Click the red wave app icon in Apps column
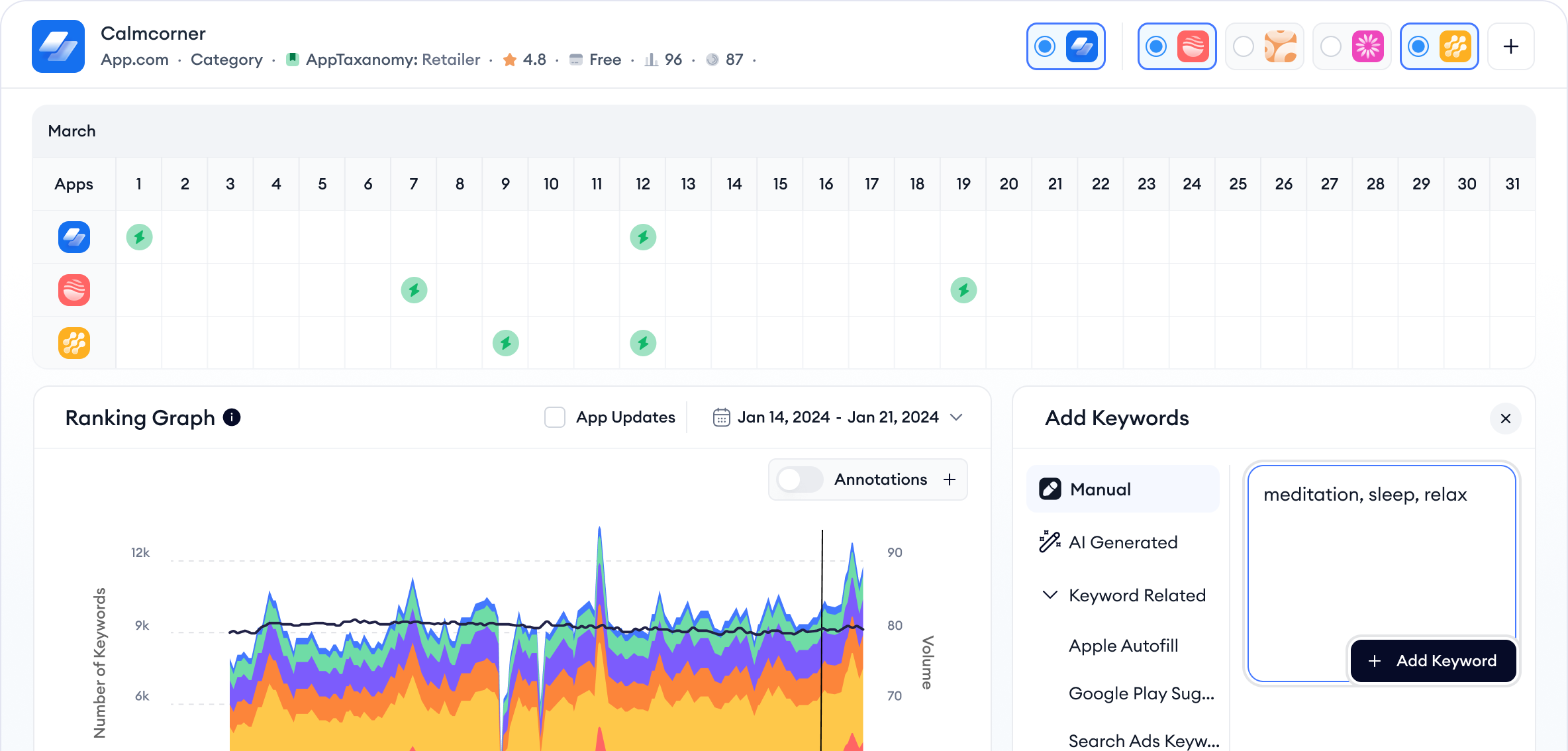 73,289
